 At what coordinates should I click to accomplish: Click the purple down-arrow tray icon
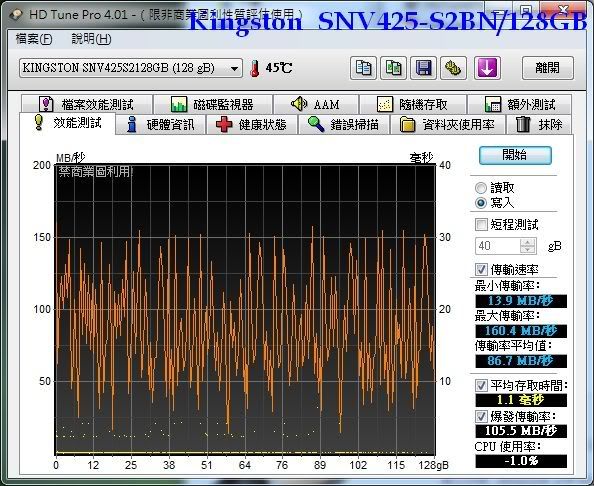point(488,68)
